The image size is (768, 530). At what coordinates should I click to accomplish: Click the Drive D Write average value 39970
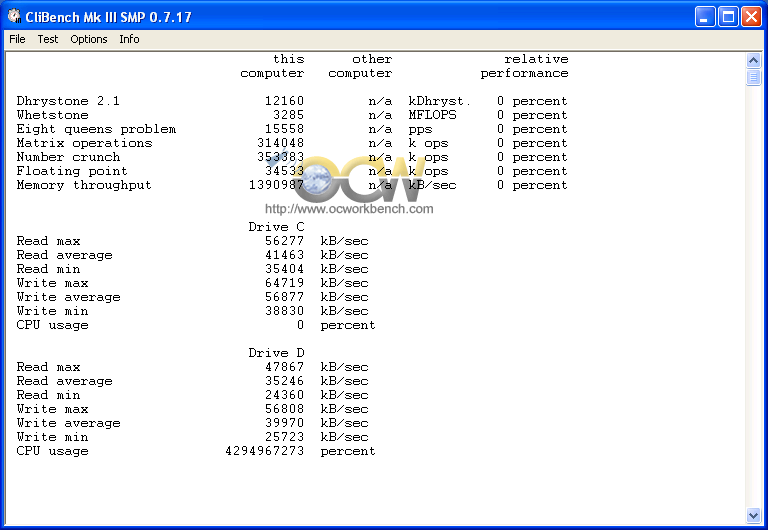point(284,423)
